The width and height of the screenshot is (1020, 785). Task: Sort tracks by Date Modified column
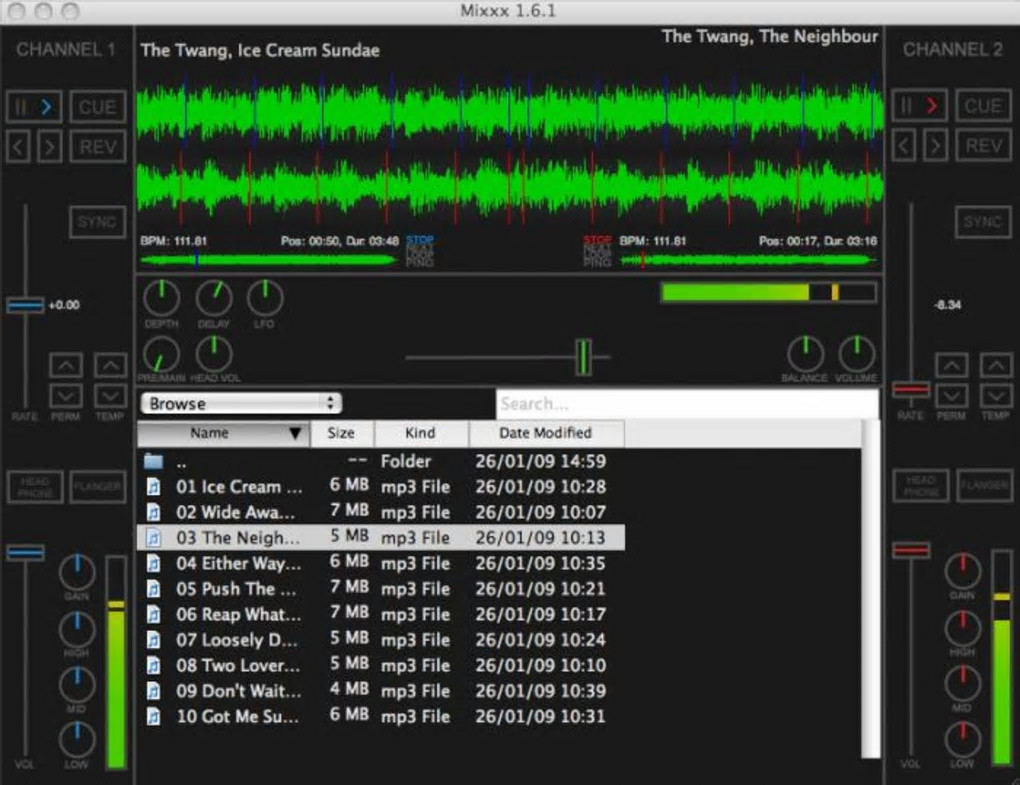(546, 433)
